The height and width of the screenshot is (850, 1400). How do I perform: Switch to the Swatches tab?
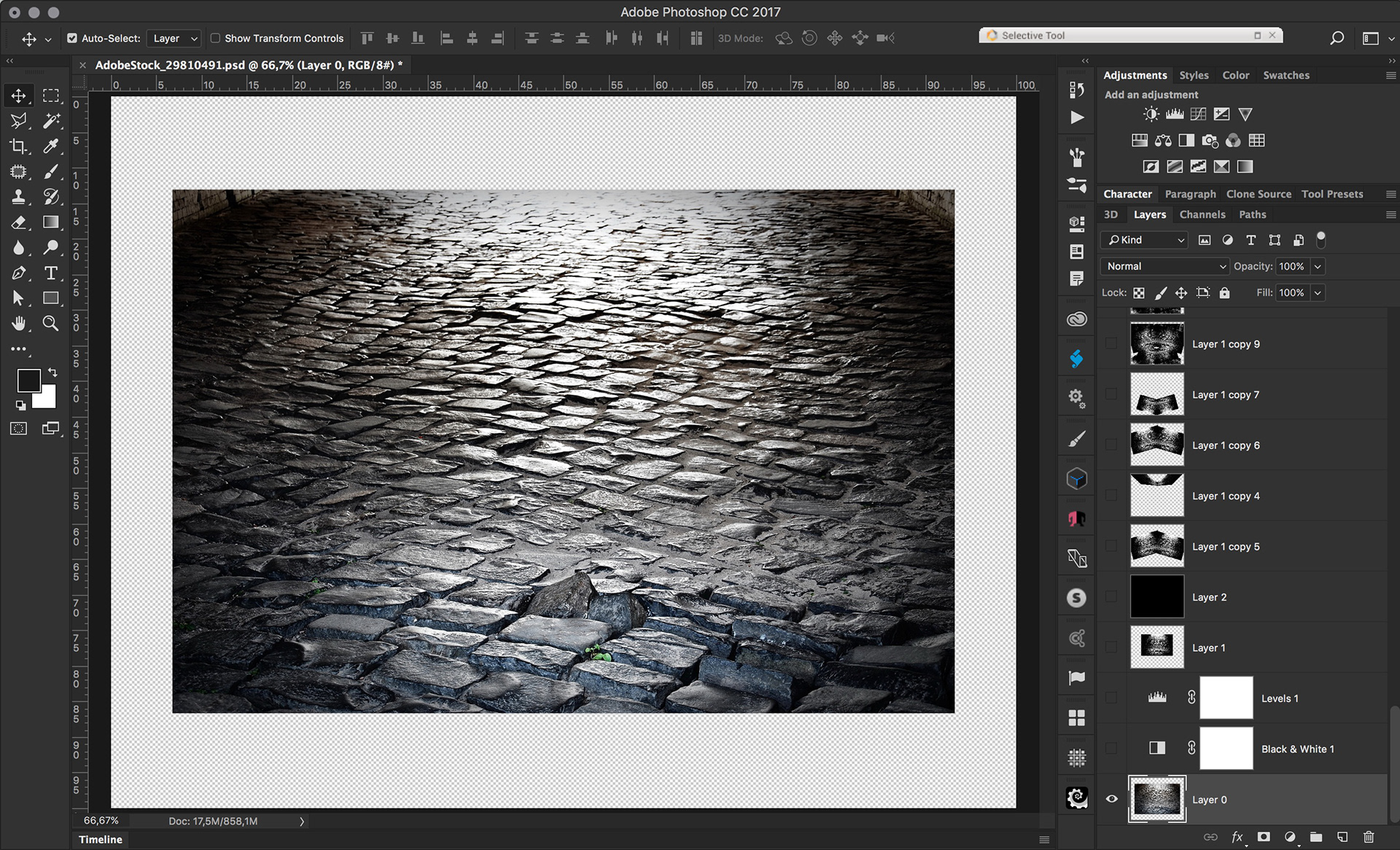1286,75
